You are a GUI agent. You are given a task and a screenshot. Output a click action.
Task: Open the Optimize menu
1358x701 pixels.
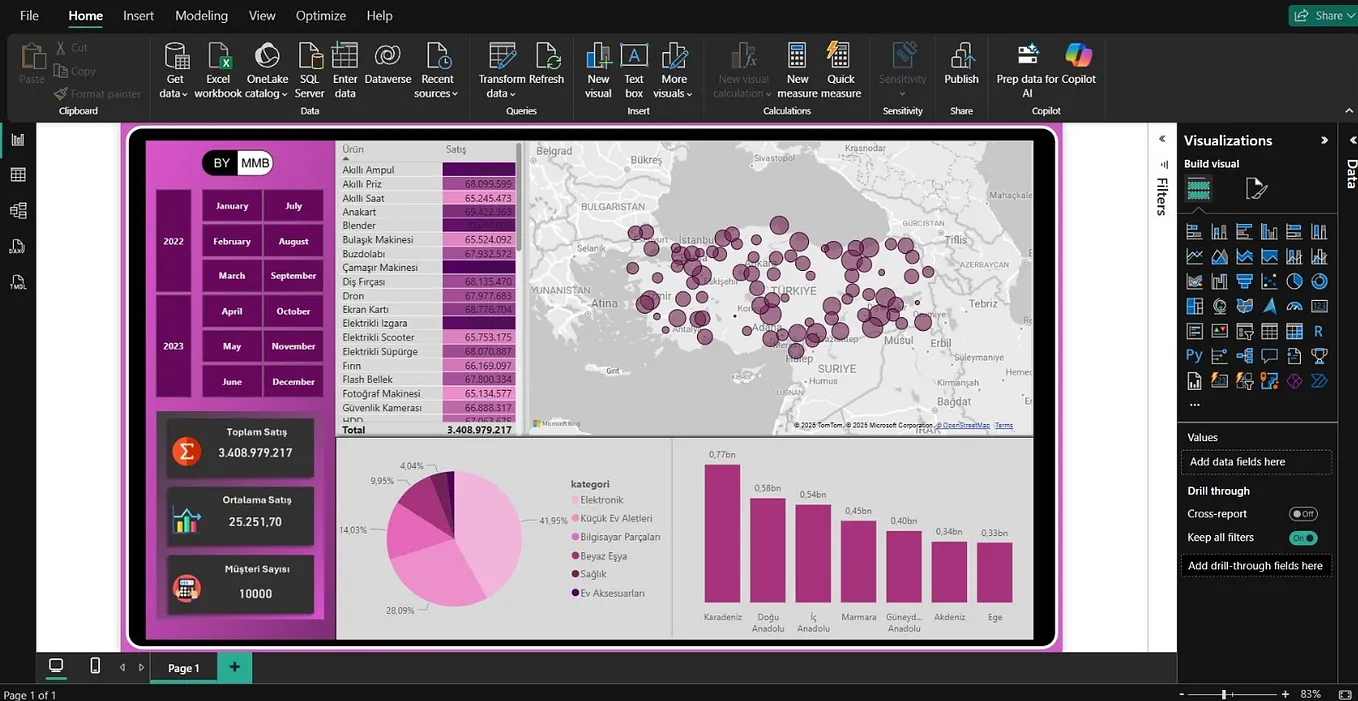coord(320,15)
